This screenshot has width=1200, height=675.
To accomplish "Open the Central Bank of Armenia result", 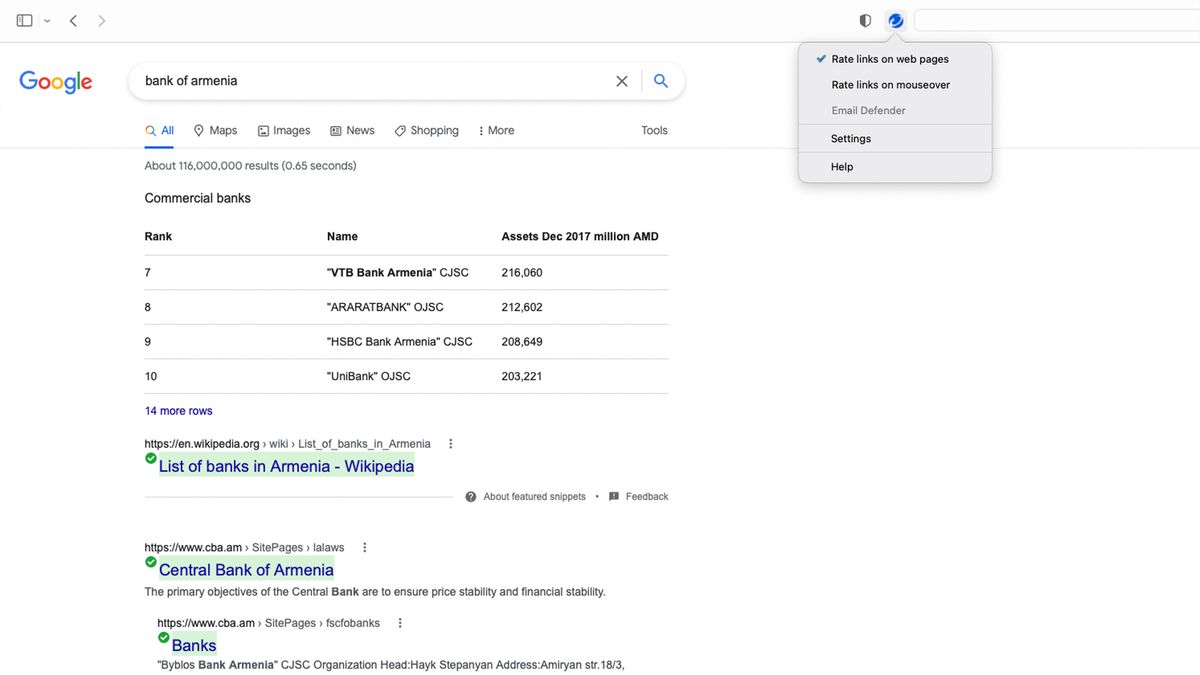I will tap(246, 570).
